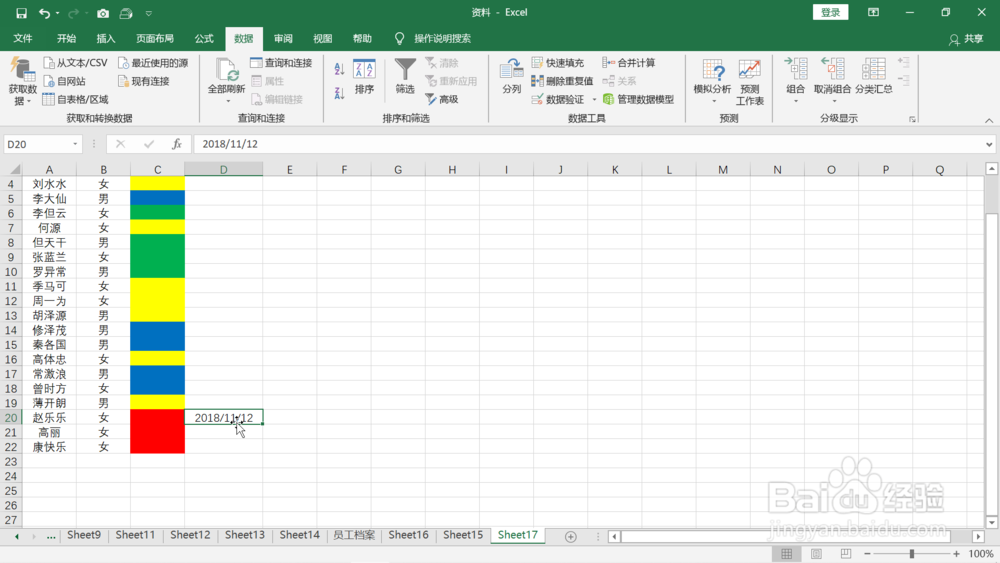This screenshot has height=563, width=1000.
Task: Click the Sign in (登录) button
Action: click(830, 12)
